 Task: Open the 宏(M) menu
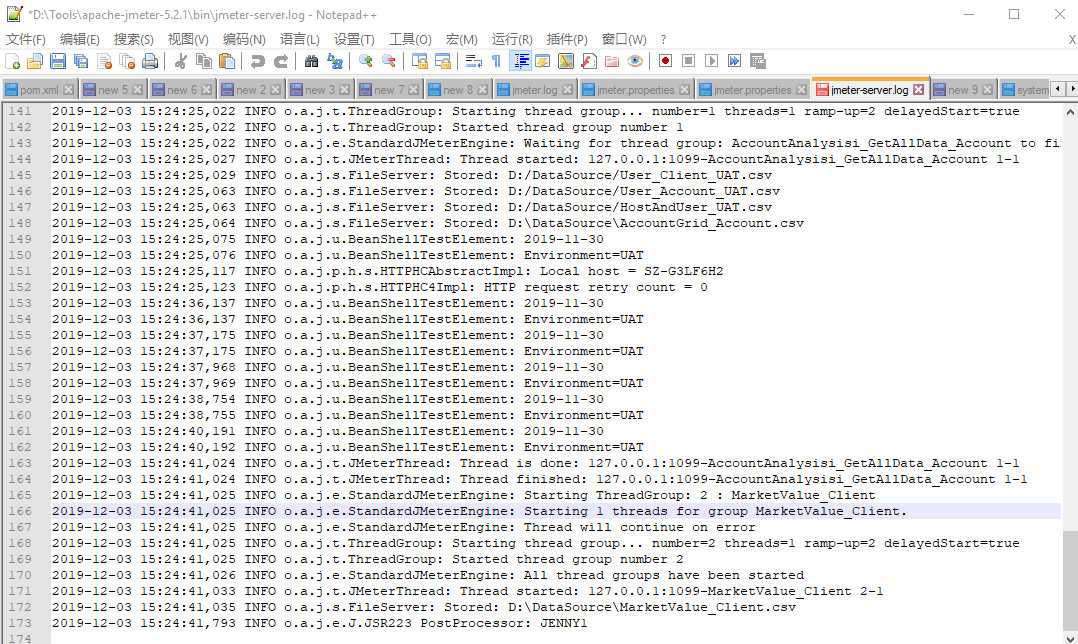pyautogui.click(x=461, y=39)
